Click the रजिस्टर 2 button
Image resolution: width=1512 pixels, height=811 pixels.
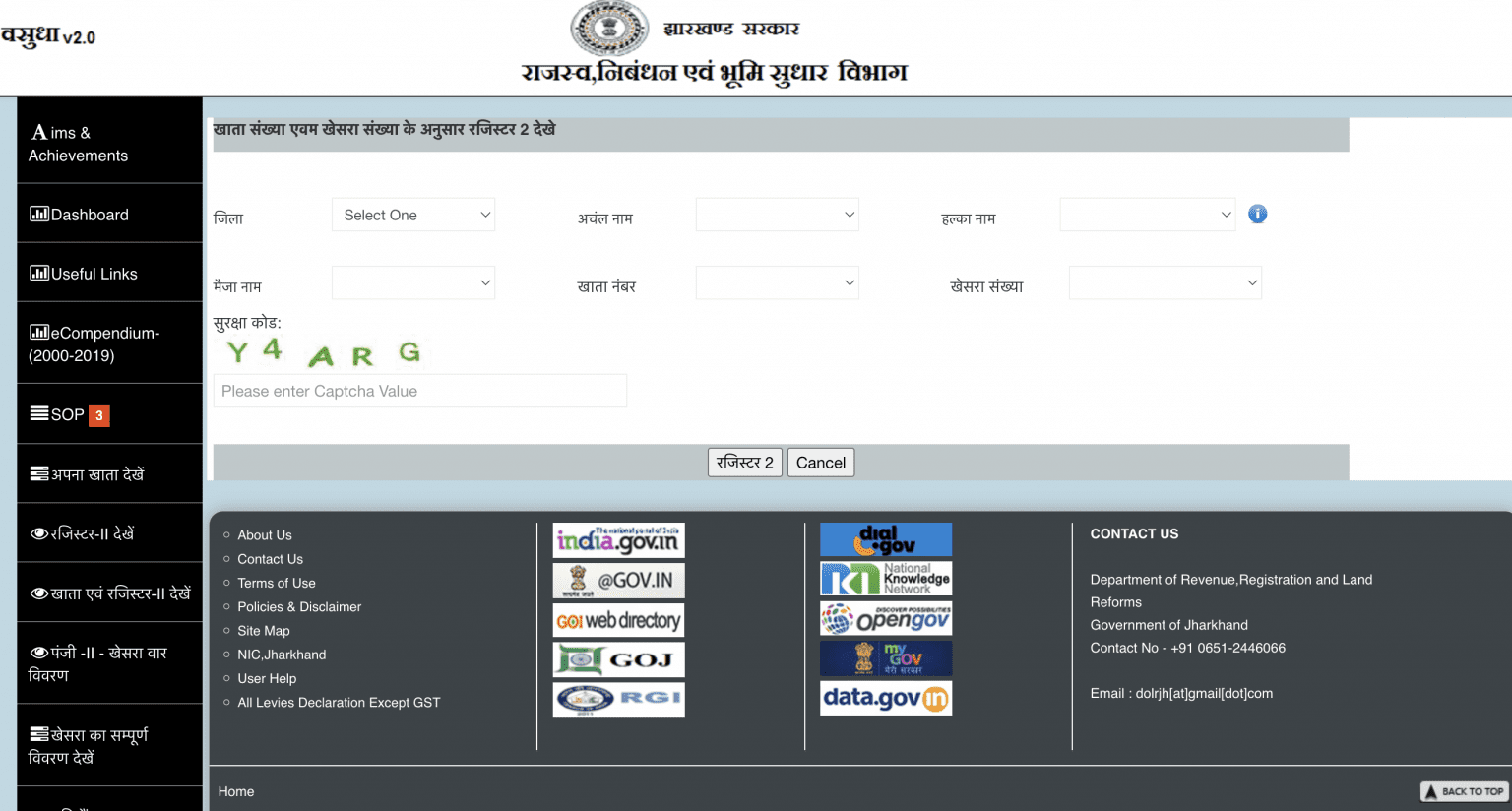tap(744, 462)
